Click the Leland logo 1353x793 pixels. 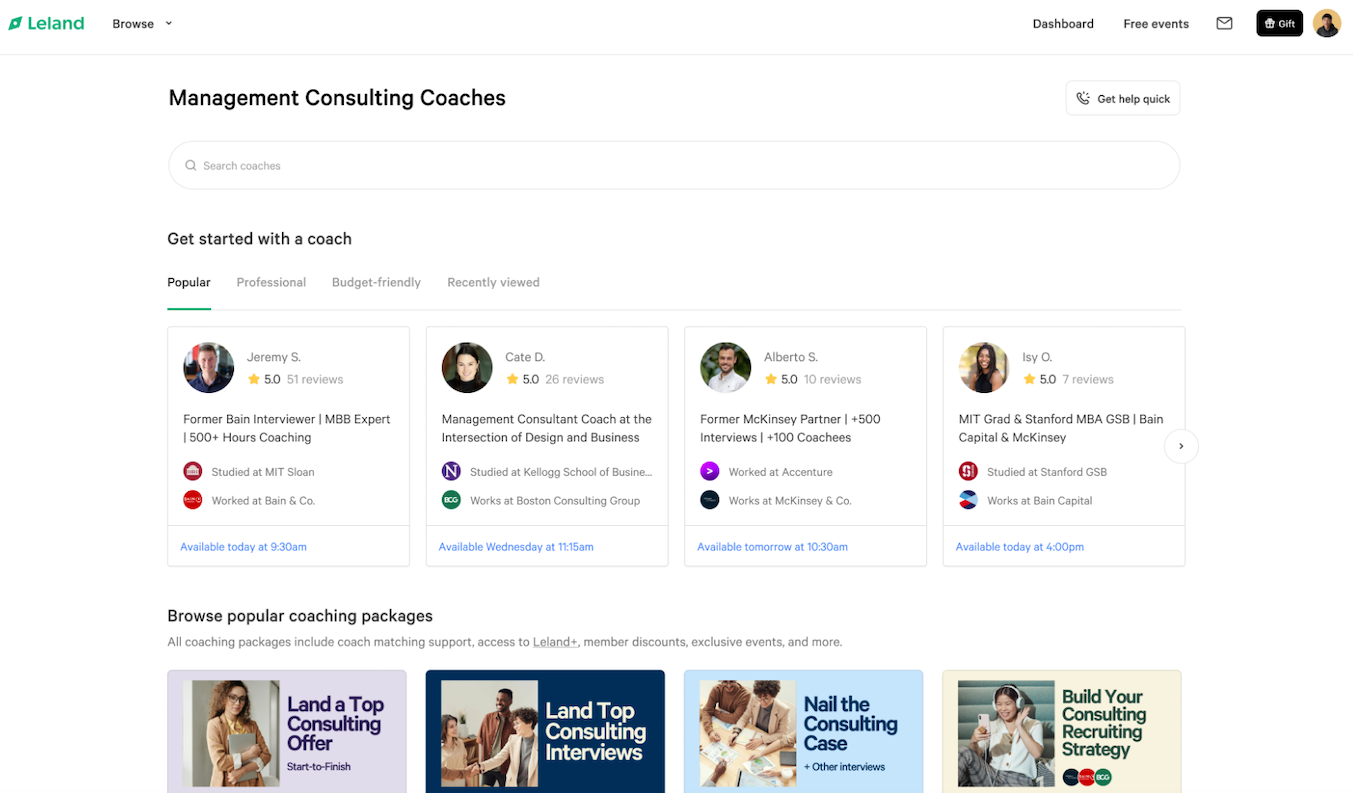[x=46, y=23]
